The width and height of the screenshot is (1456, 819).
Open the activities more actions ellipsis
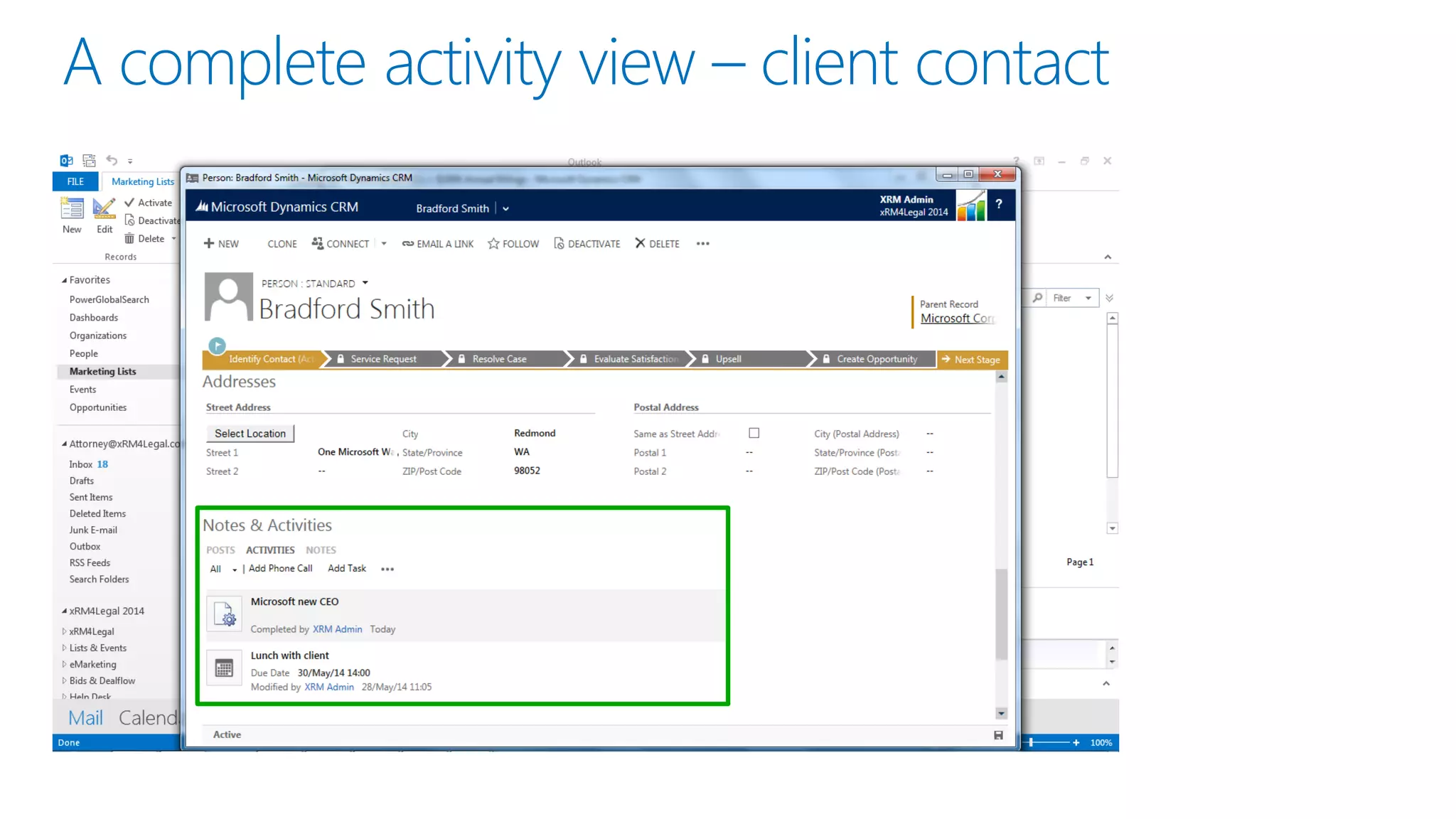(387, 569)
